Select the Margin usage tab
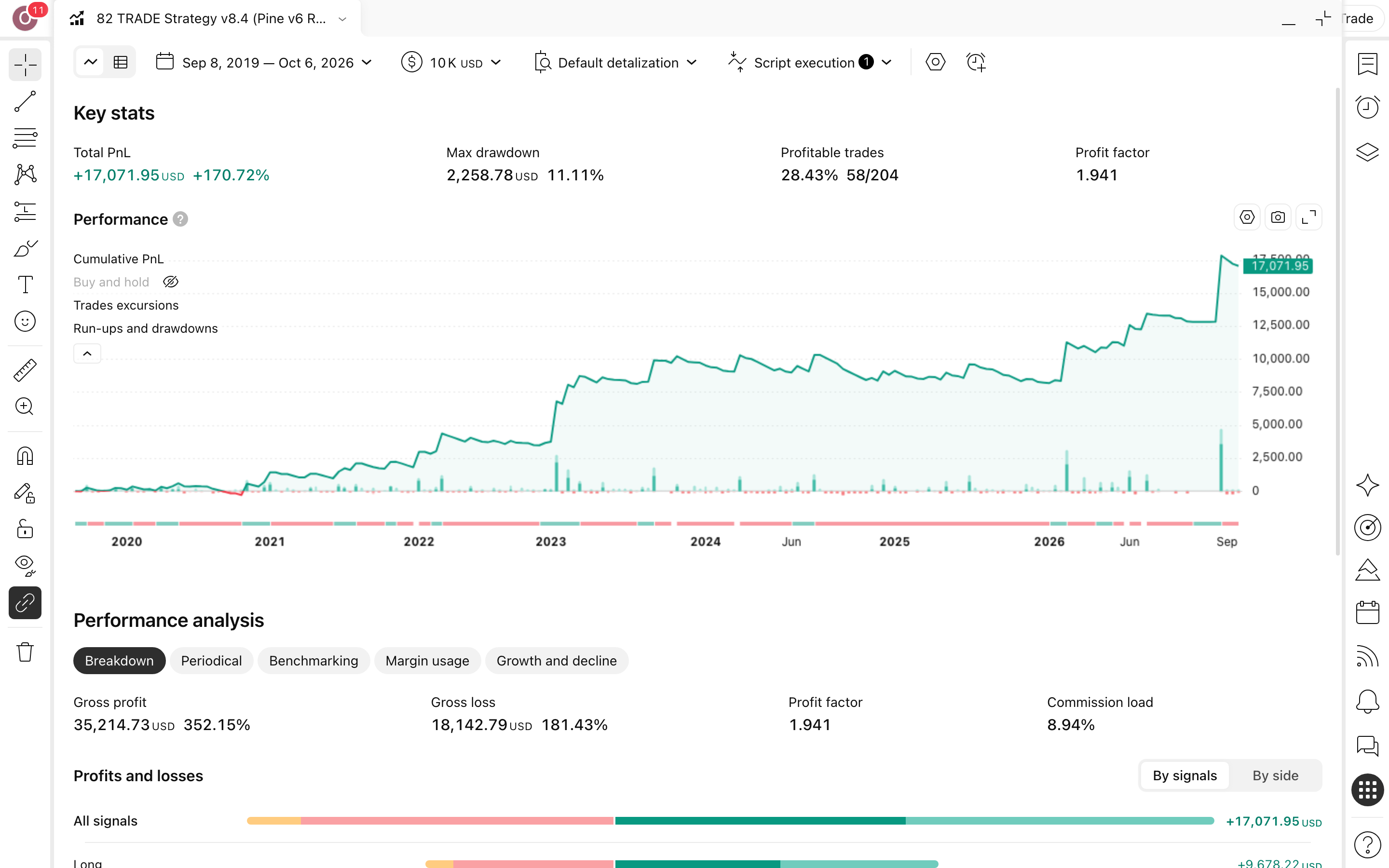The image size is (1389, 868). (427, 661)
